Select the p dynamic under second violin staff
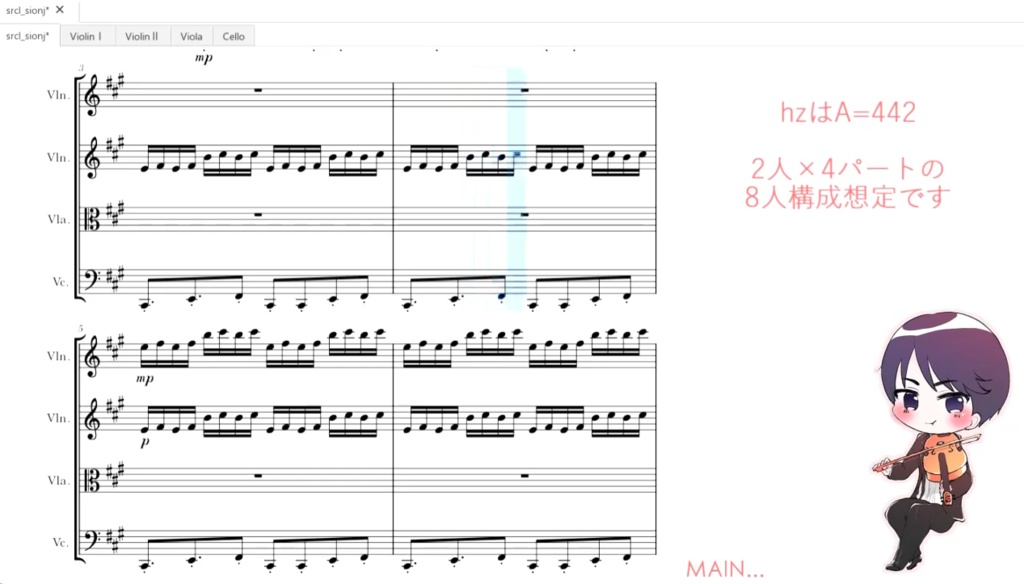This screenshot has height=584, width=1024. click(145, 442)
